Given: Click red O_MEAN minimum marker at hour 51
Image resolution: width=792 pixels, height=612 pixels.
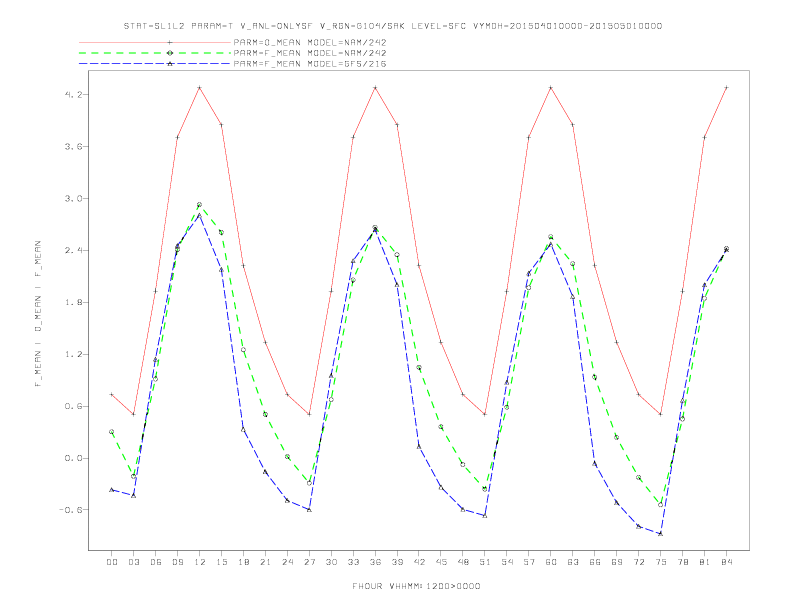Looking at the screenshot, I should point(485,415).
